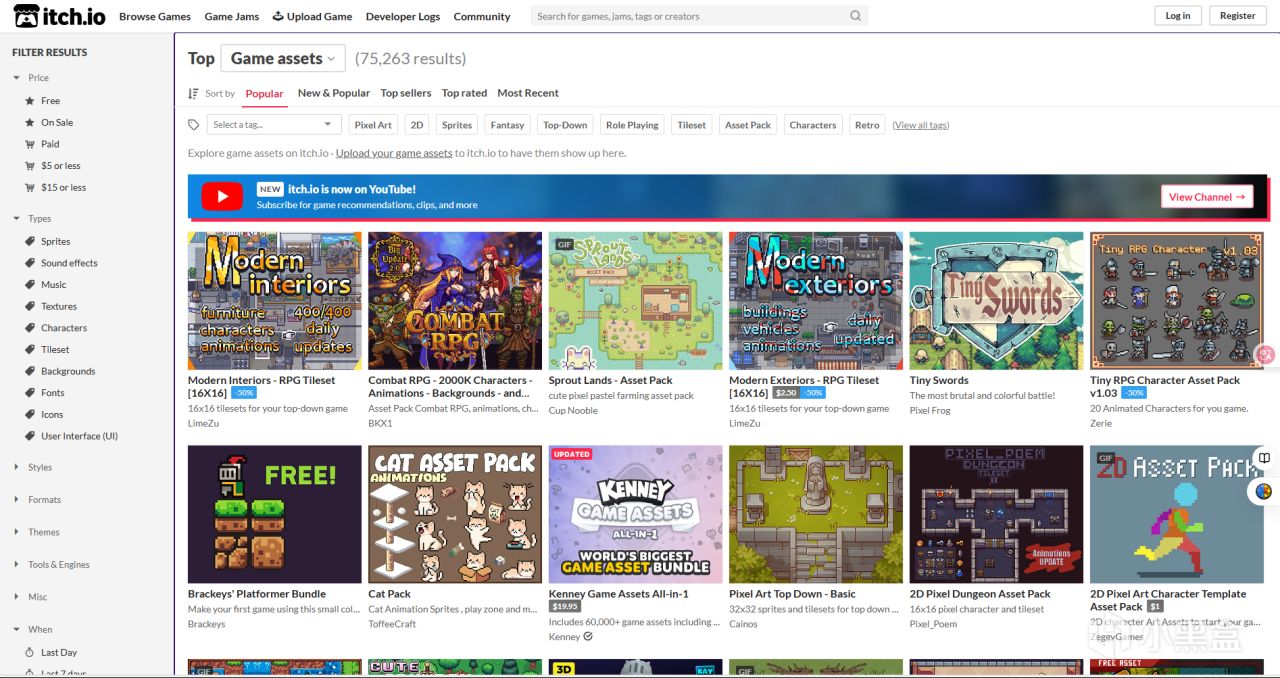Click author name LimeZu under Modern Interiors
This screenshot has width=1280, height=678.
coord(204,423)
